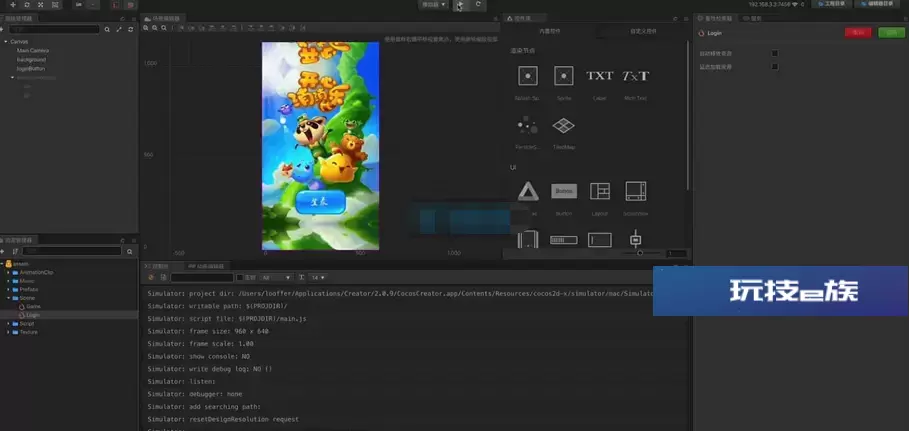Image resolution: width=909 pixels, height=431 pixels.
Task: Expand the Script folder
Action: point(8,324)
